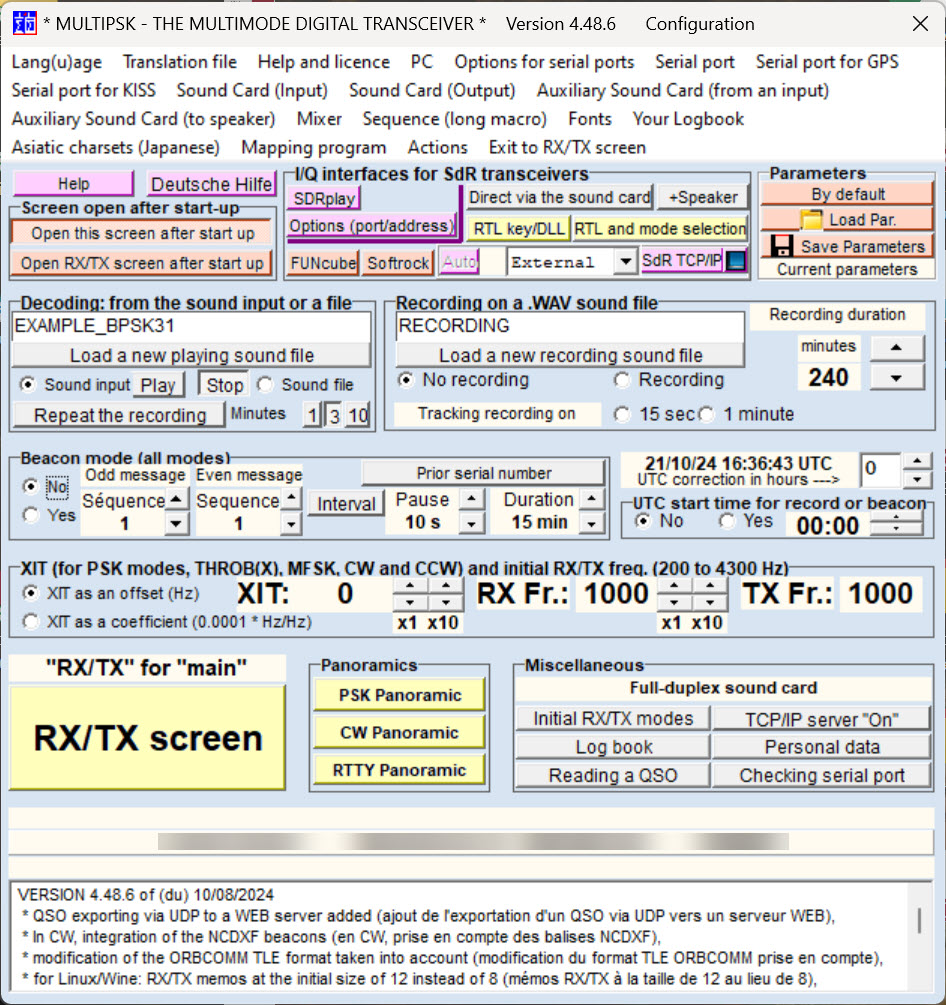Viewport: 946px width, 1005px height.
Task: Lower the Beacon Duration with down arrow
Action: [x=592, y=523]
